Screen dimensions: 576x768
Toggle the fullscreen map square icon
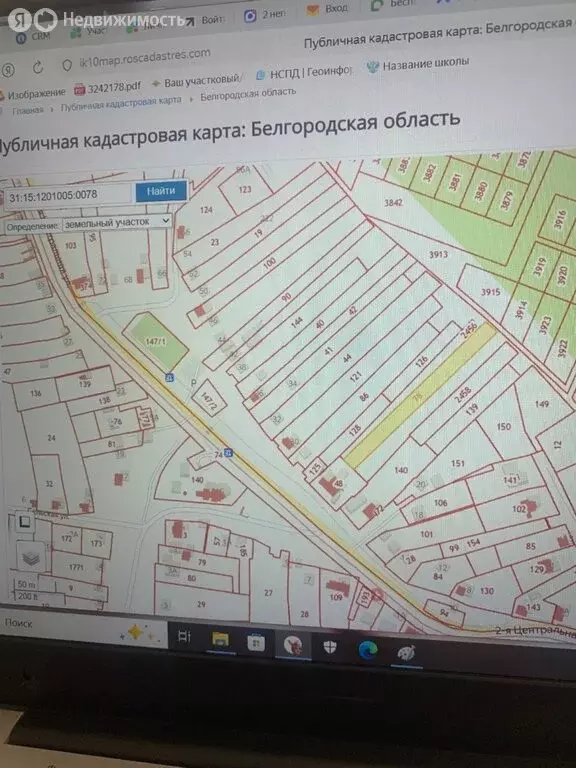click(24, 523)
